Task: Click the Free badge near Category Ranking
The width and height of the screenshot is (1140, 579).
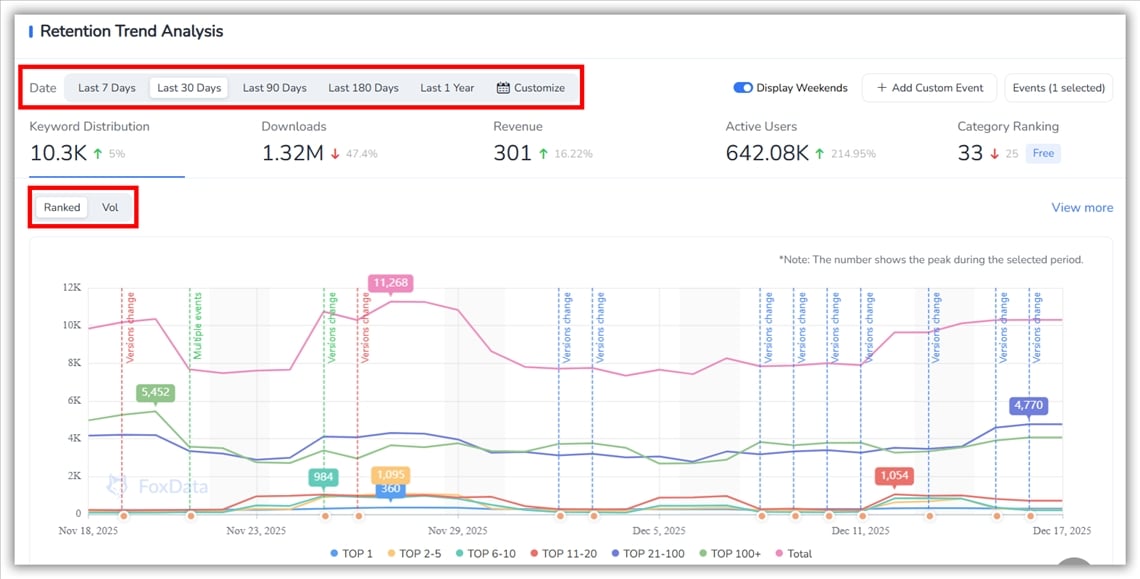Action: click(x=1044, y=154)
